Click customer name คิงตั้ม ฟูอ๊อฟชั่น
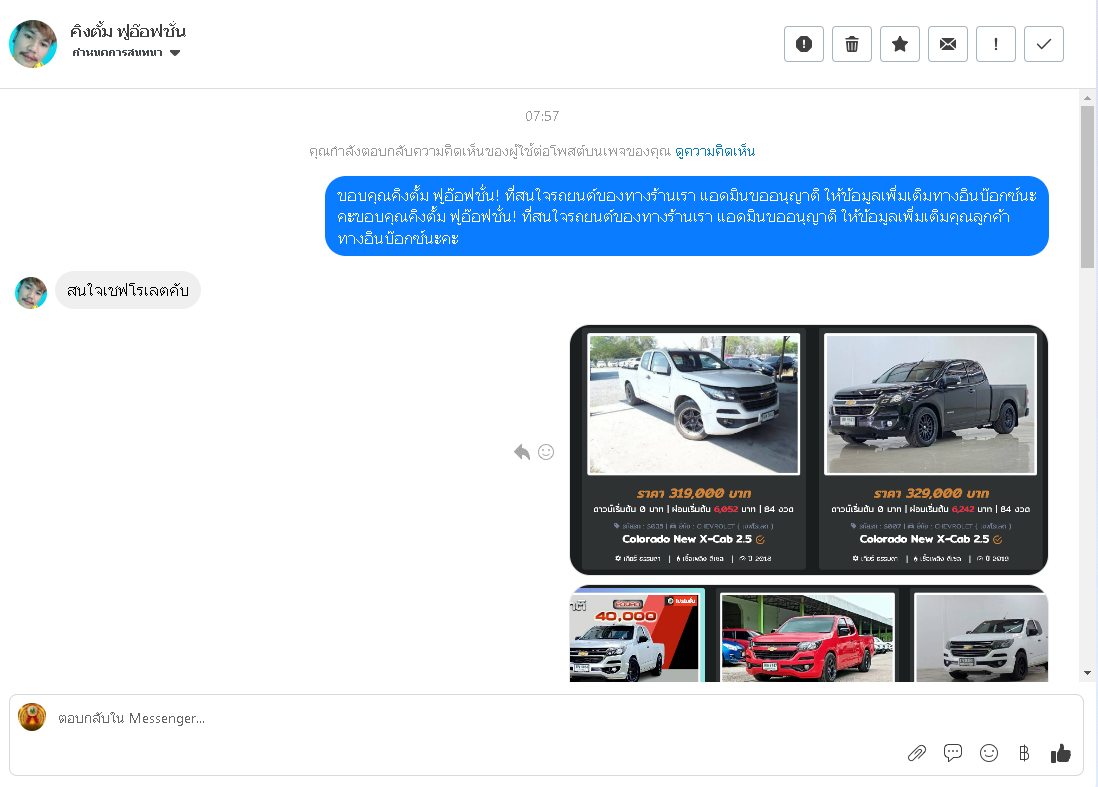The height and width of the screenshot is (787, 1098). [127, 32]
